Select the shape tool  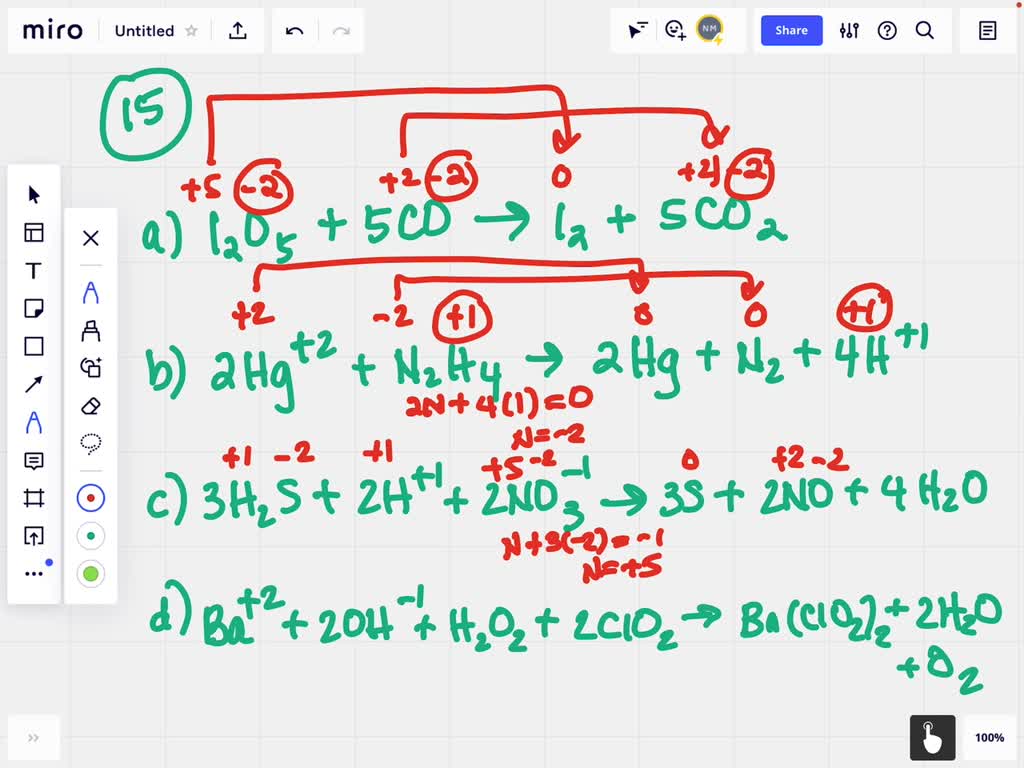click(x=34, y=346)
